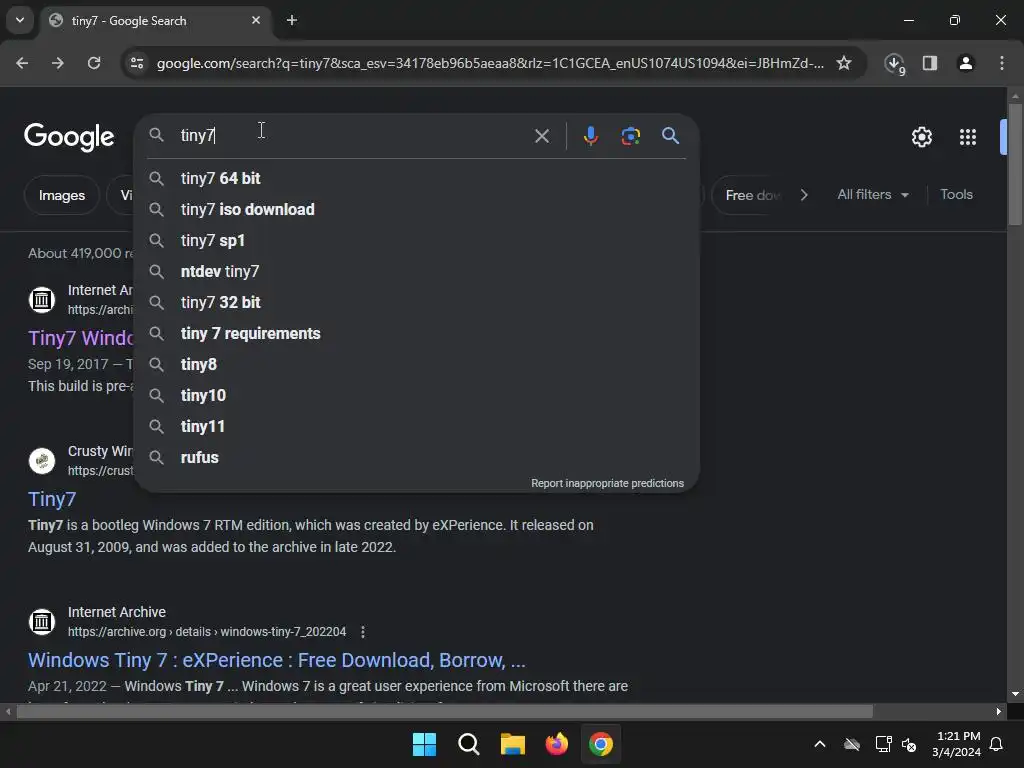
Task: Select suggestion tiny7 sp1
Action: (417, 240)
